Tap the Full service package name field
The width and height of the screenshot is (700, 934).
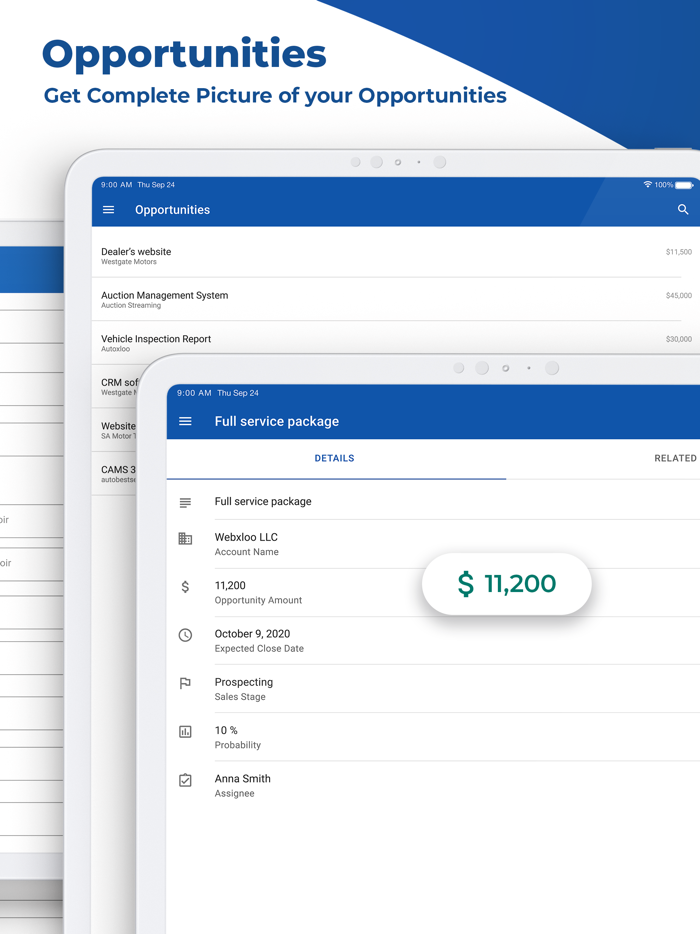(433, 502)
